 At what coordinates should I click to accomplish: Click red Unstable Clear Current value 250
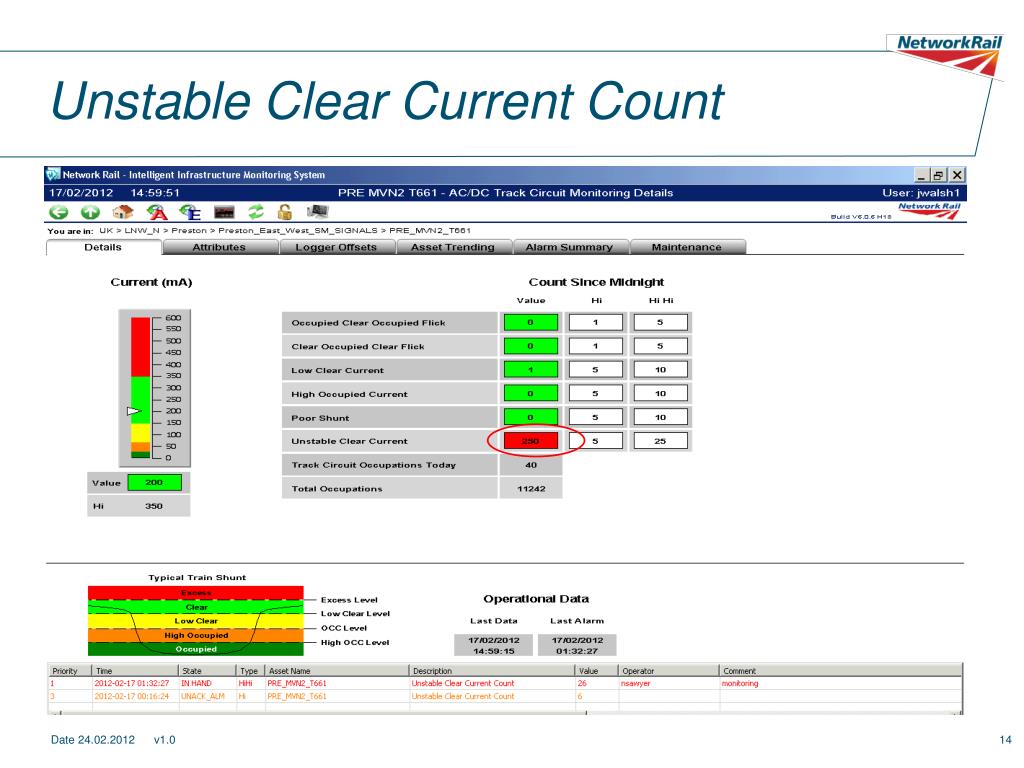click(x=531, y=441)
